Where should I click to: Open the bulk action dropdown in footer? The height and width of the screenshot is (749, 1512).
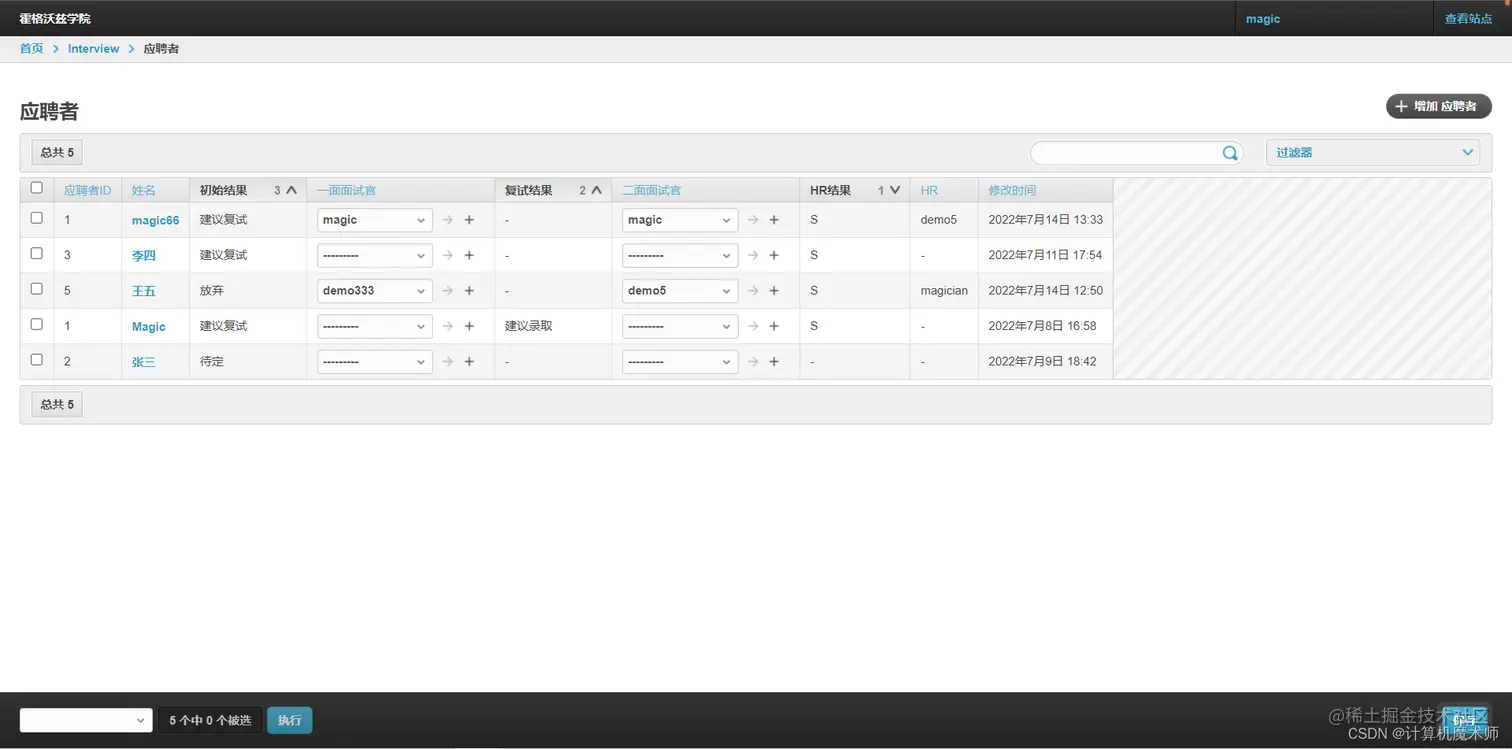[86, 720]
